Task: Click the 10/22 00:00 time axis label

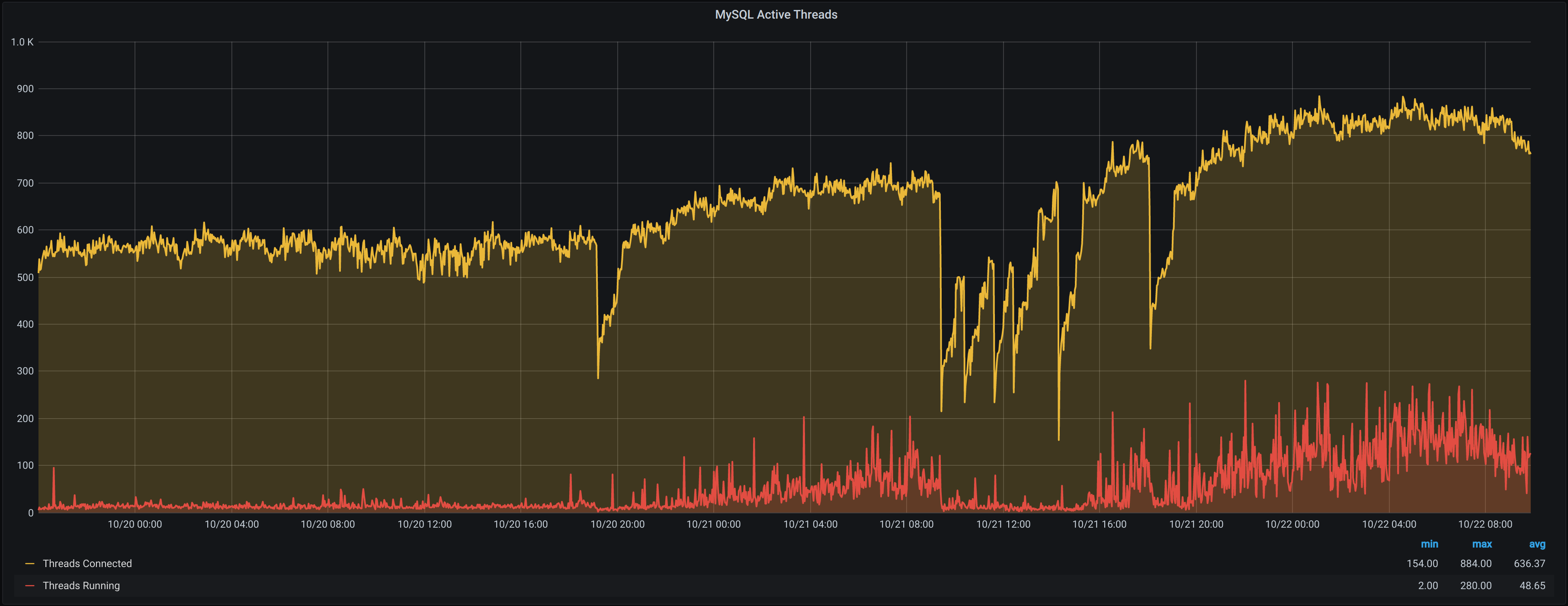Action: [1292, 524]
